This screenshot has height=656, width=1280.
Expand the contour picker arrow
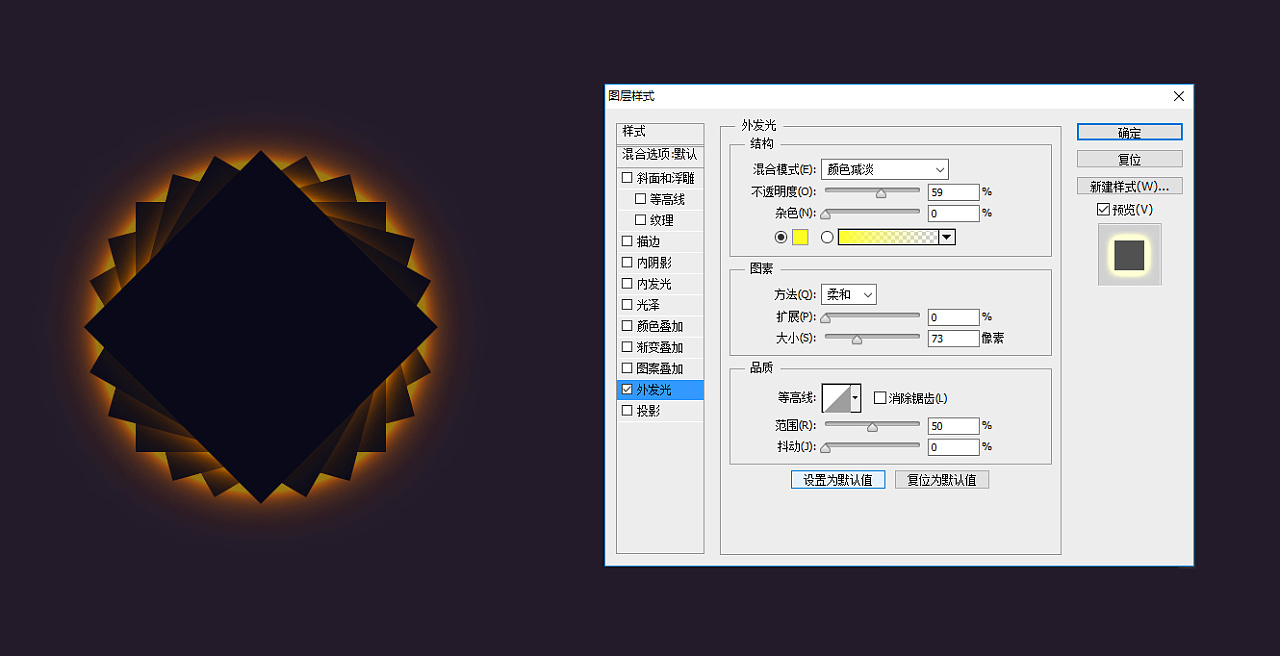(855, 398)
